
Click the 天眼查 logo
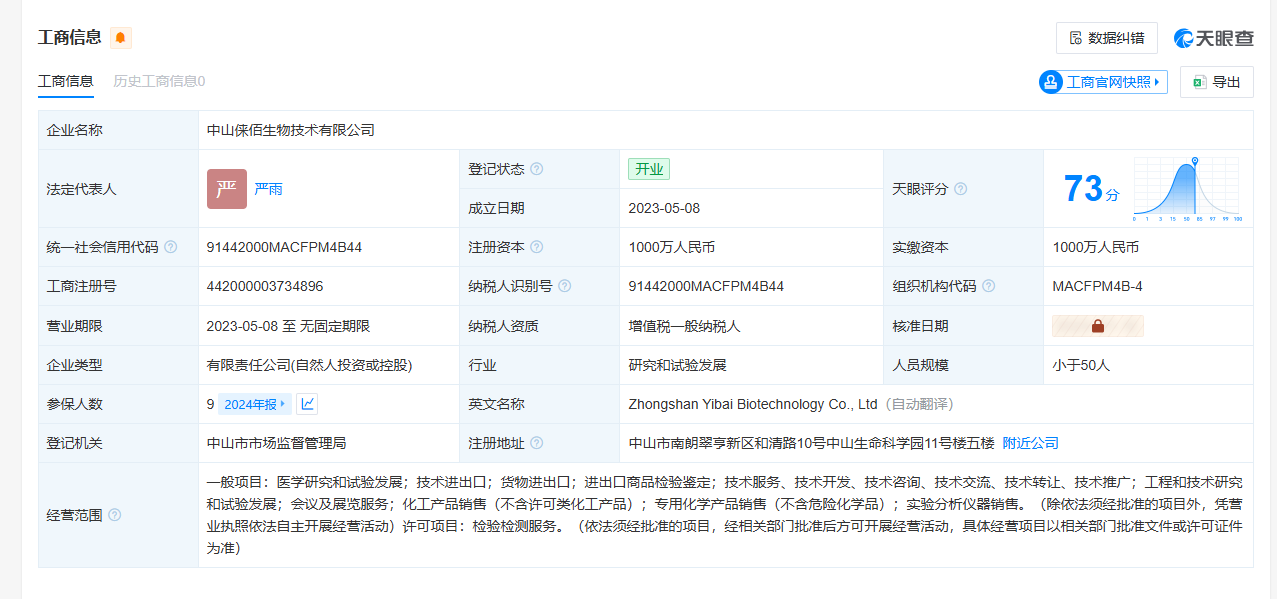(x=1213, y=38)
